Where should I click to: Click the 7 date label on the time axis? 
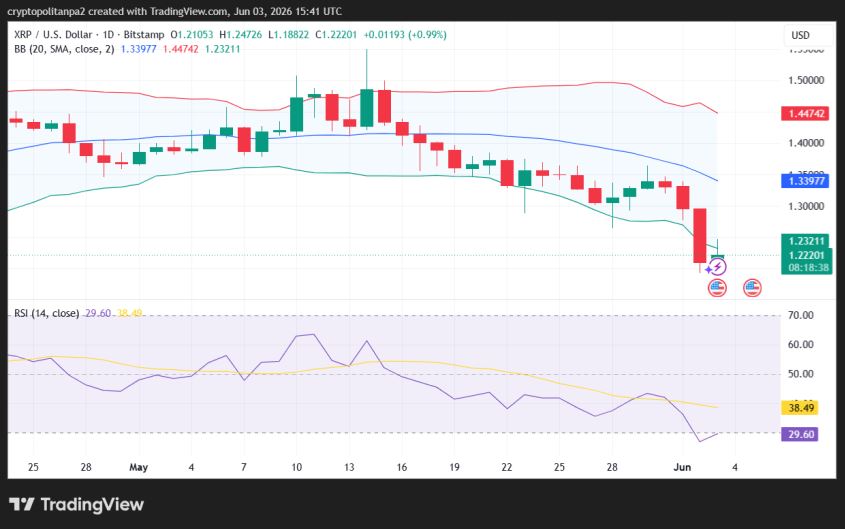pos(244,468)
